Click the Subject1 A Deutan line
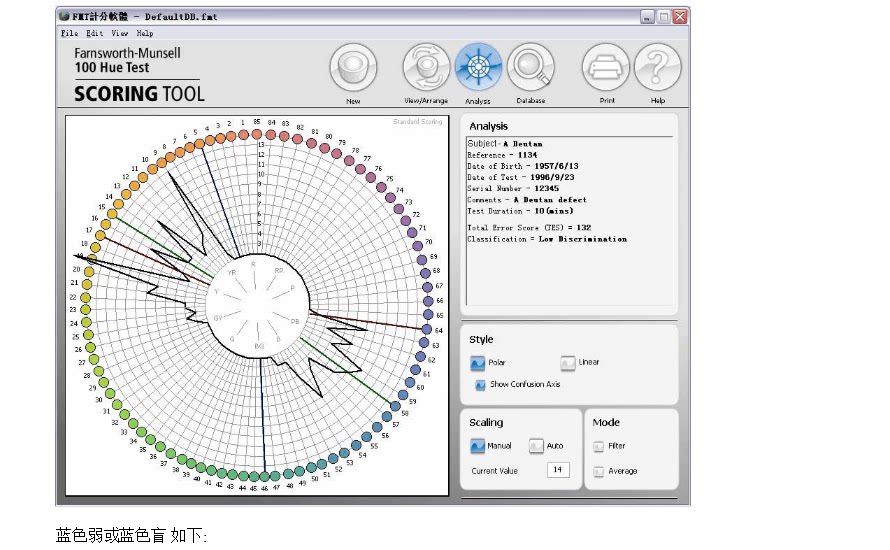 click(505, 144)
